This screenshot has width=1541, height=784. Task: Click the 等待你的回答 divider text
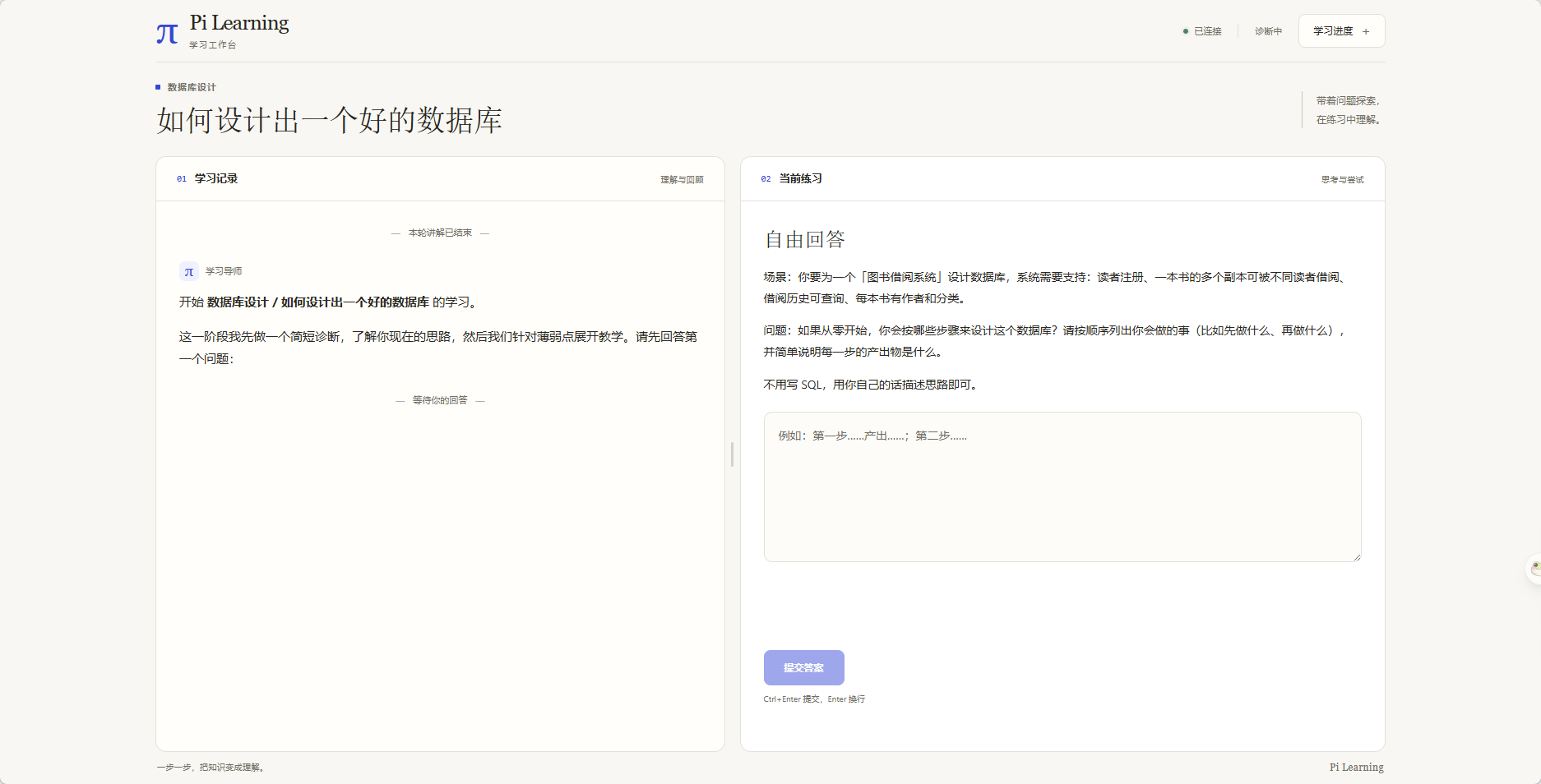pyautogui.click(x=440, y=400)
